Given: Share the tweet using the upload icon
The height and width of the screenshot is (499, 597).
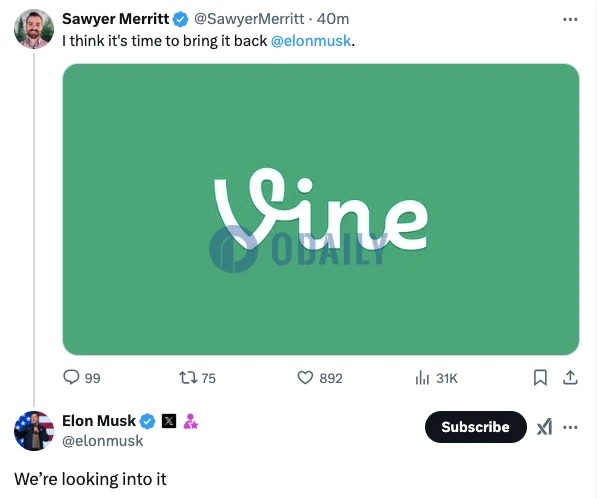Looking at the screenshot, I should pyautogui.click(x=570, y=377).
